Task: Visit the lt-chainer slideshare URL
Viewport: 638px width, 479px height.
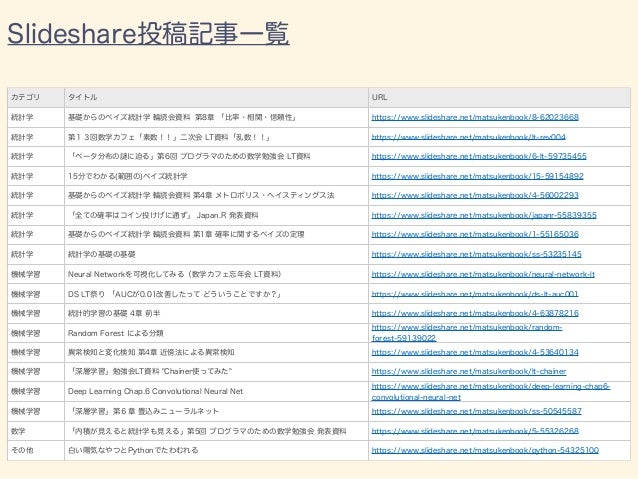Action: (469, 372)
